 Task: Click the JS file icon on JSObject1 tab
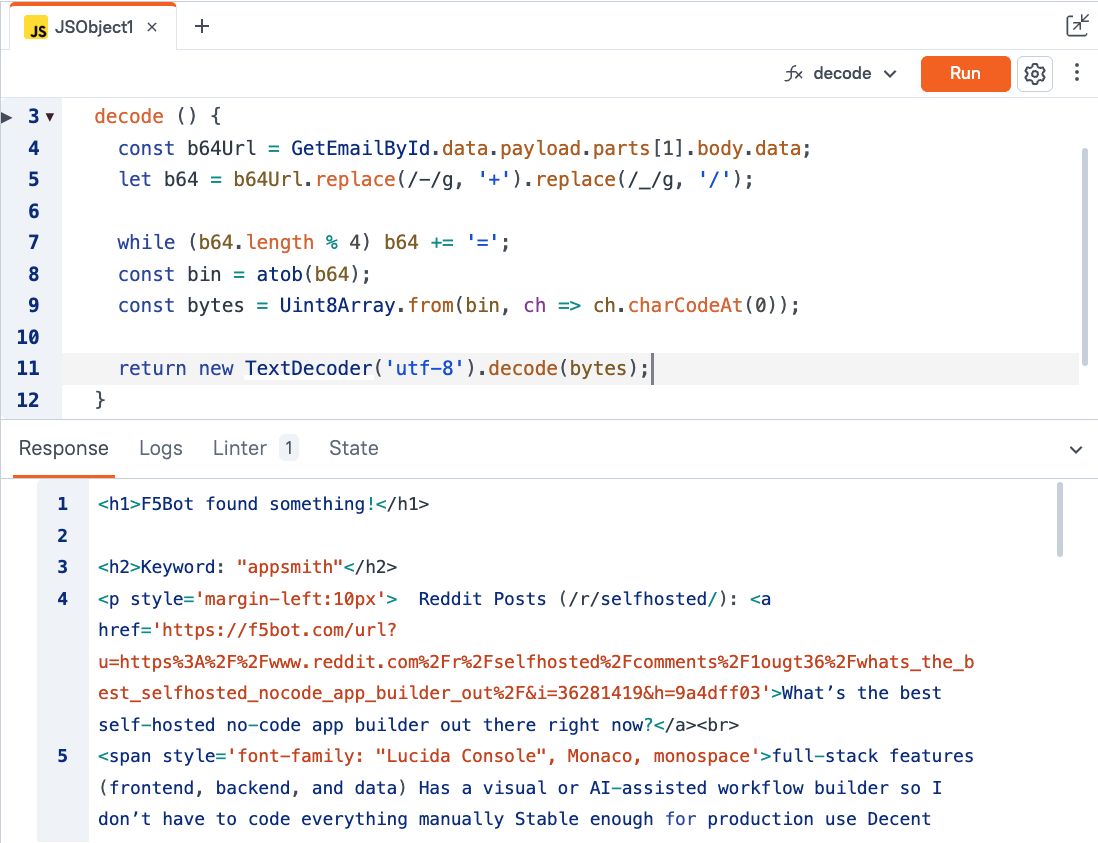click(x=37, y=28)
